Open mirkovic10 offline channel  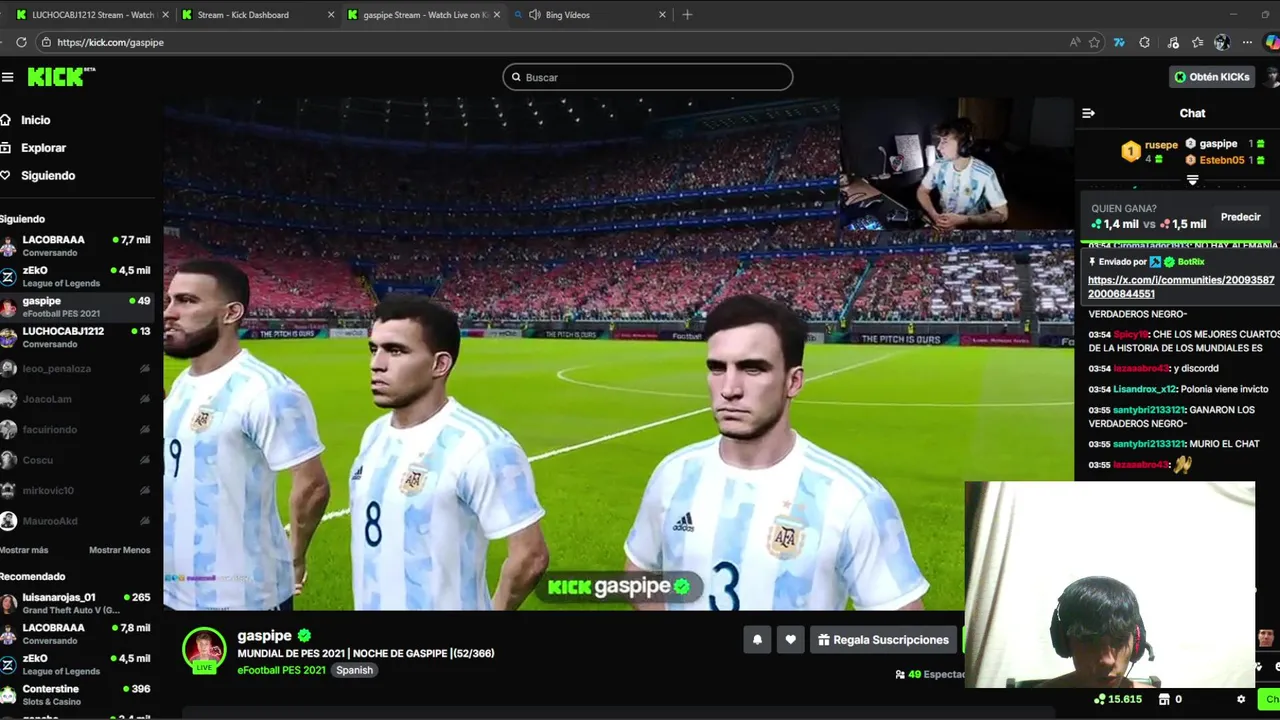77,491
